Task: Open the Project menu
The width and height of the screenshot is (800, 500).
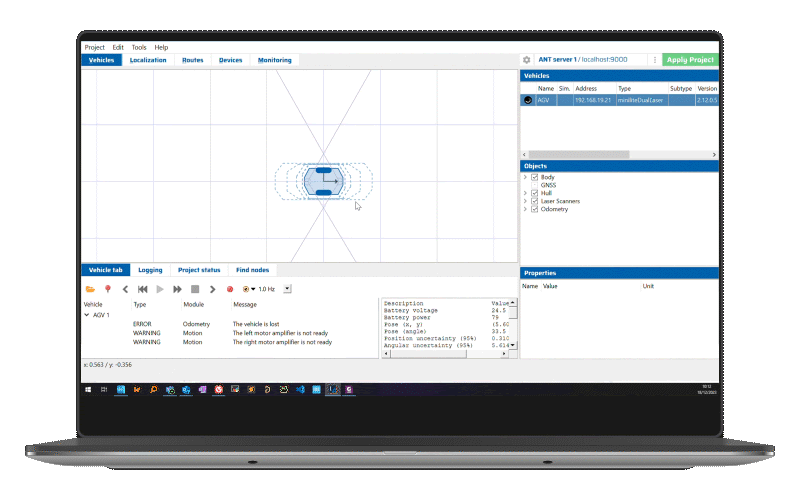Action: pos(94,47)
